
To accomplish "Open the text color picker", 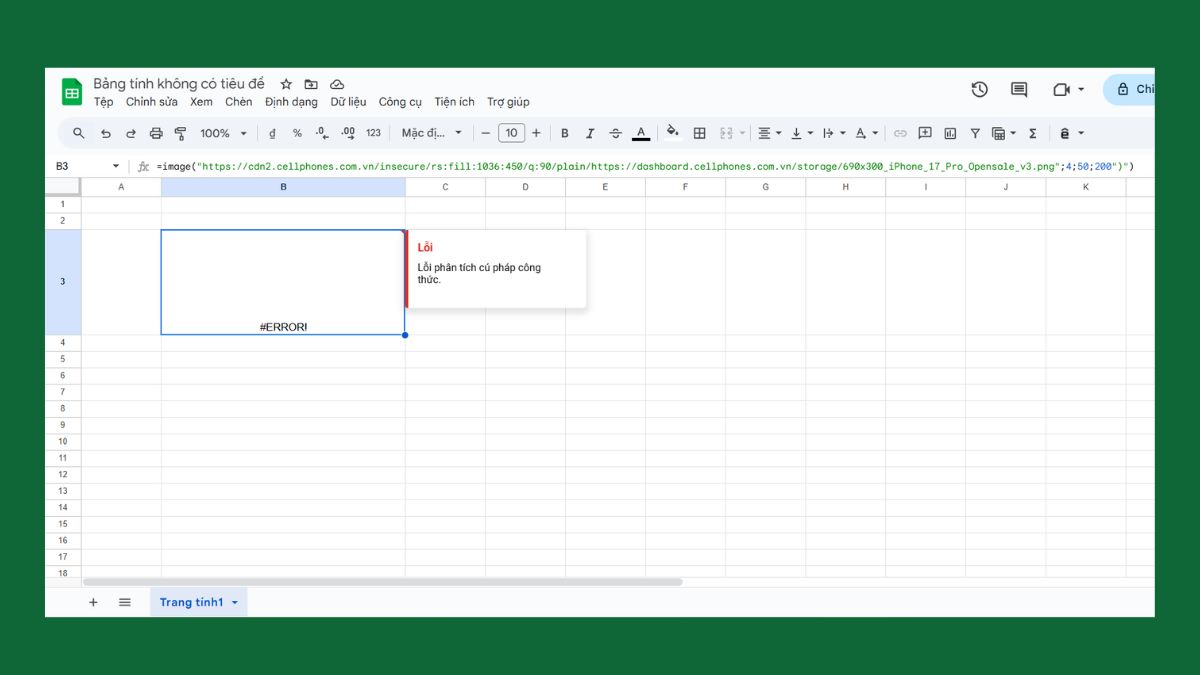I will point(640,132).
